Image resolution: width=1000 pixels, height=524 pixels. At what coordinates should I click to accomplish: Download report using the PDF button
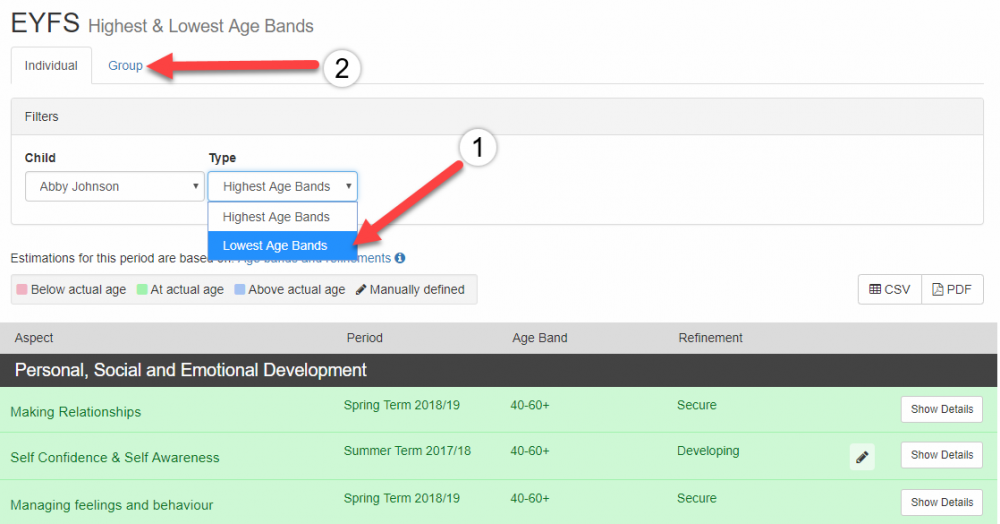tap(952, 289)
